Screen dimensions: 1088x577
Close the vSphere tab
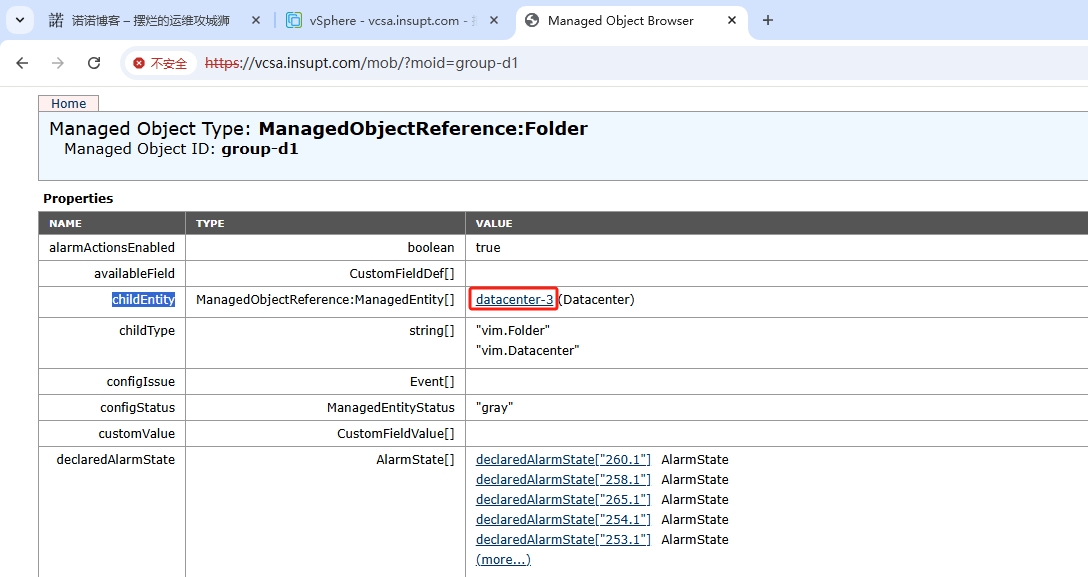[494, 20]
